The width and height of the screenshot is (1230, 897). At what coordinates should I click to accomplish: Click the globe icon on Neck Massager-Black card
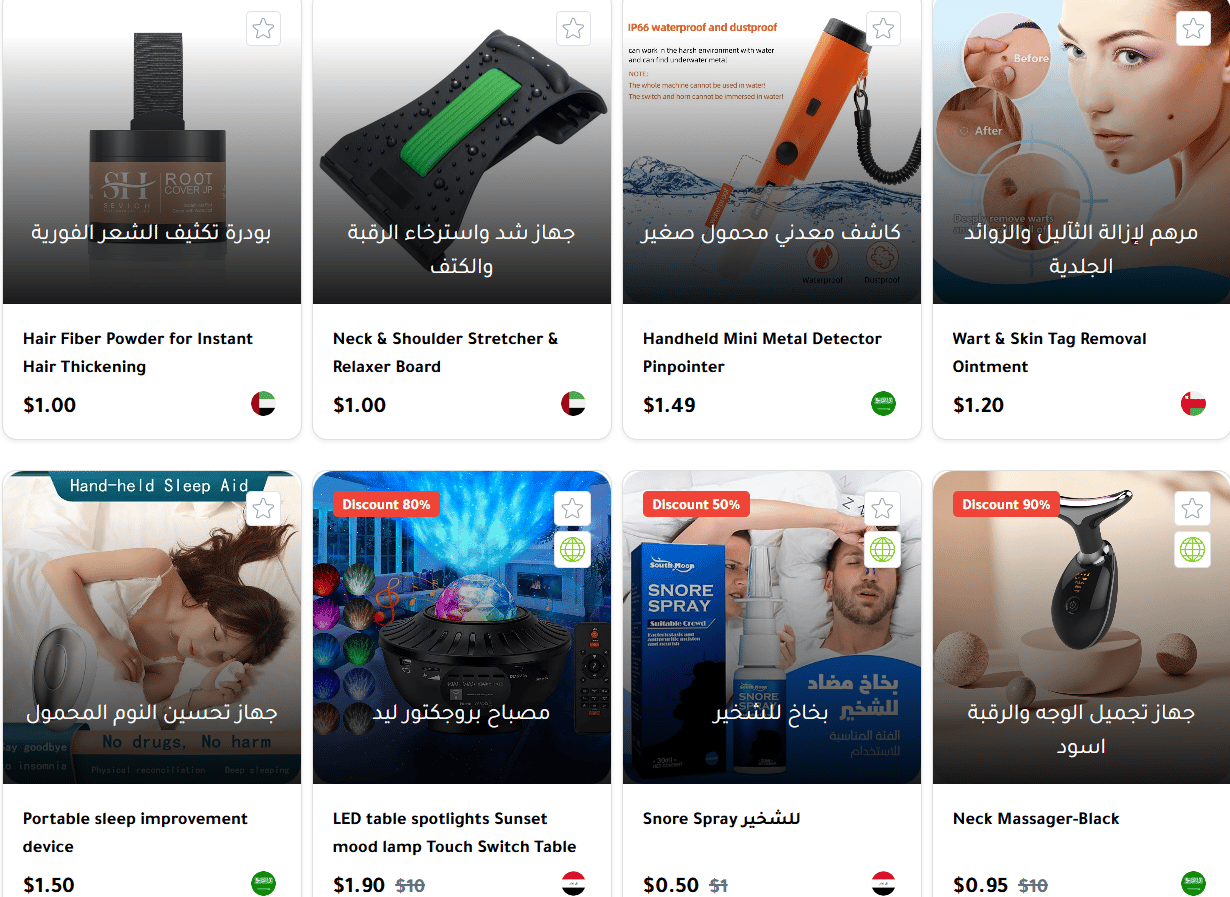click(x=1193, y=549)
